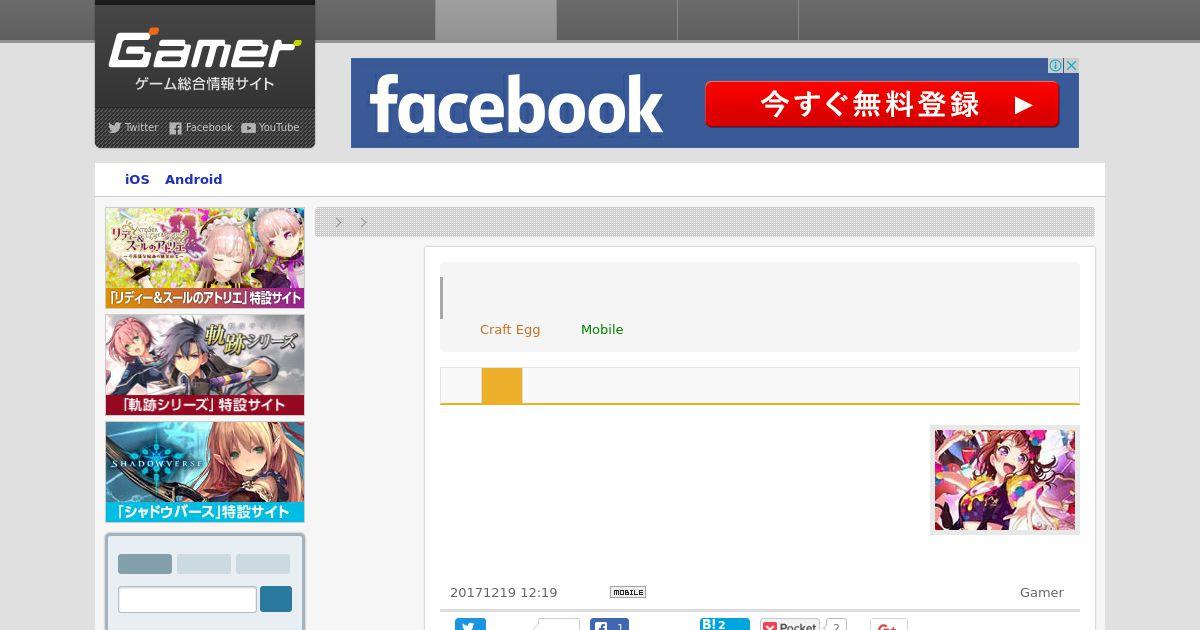Save article to Pocket
1200x630 pixels.
(x=790, y=625)
